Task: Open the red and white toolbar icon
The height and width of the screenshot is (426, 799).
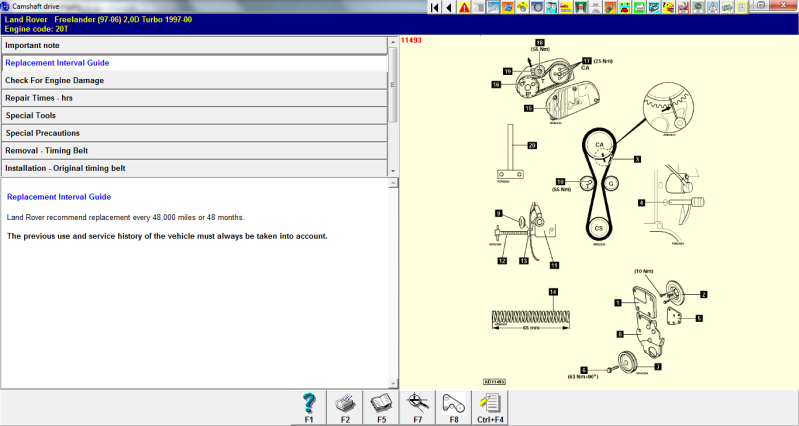Action: tap(683, 7)
